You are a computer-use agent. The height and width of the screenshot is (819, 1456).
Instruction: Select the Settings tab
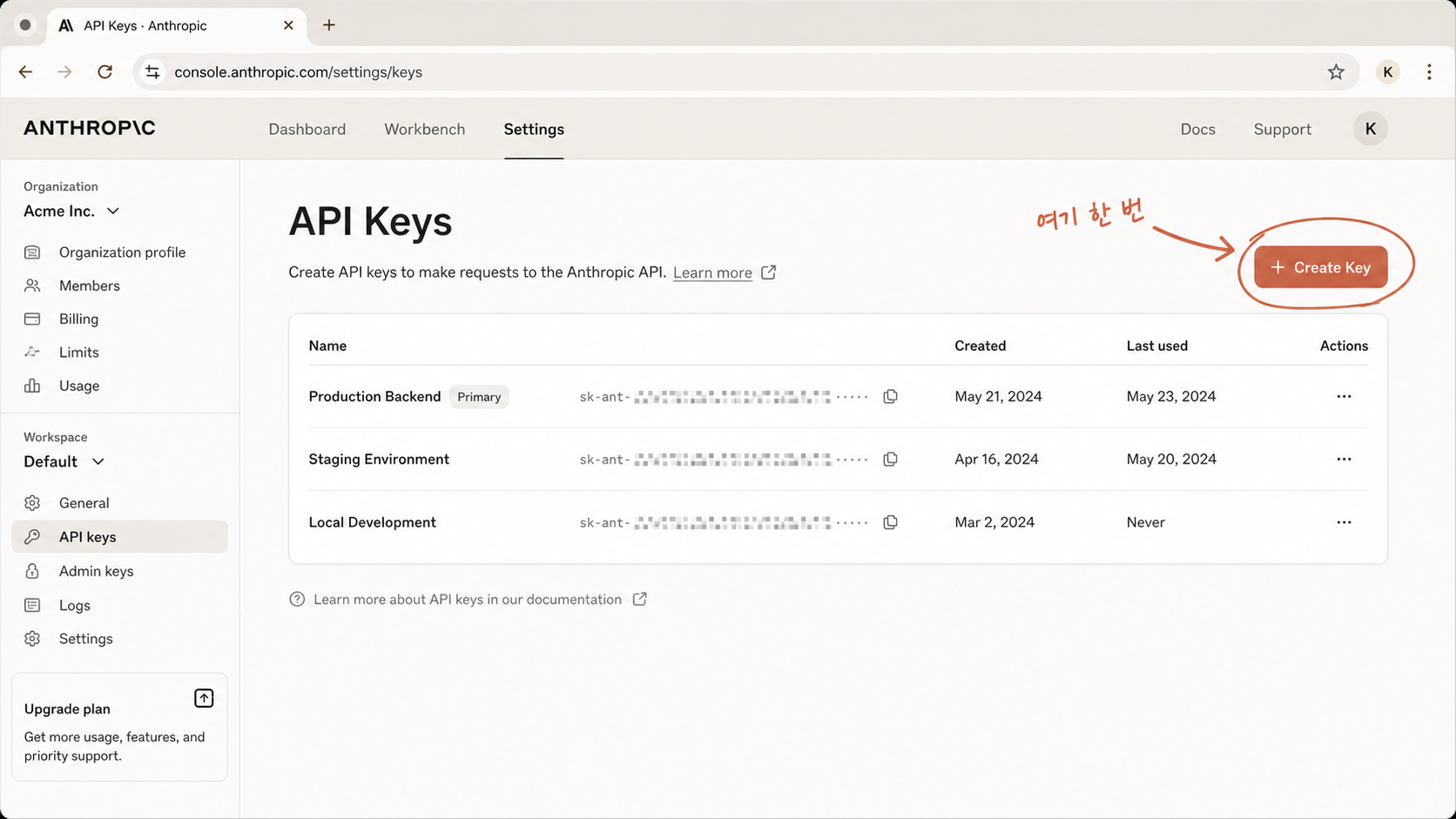(534, 129)
